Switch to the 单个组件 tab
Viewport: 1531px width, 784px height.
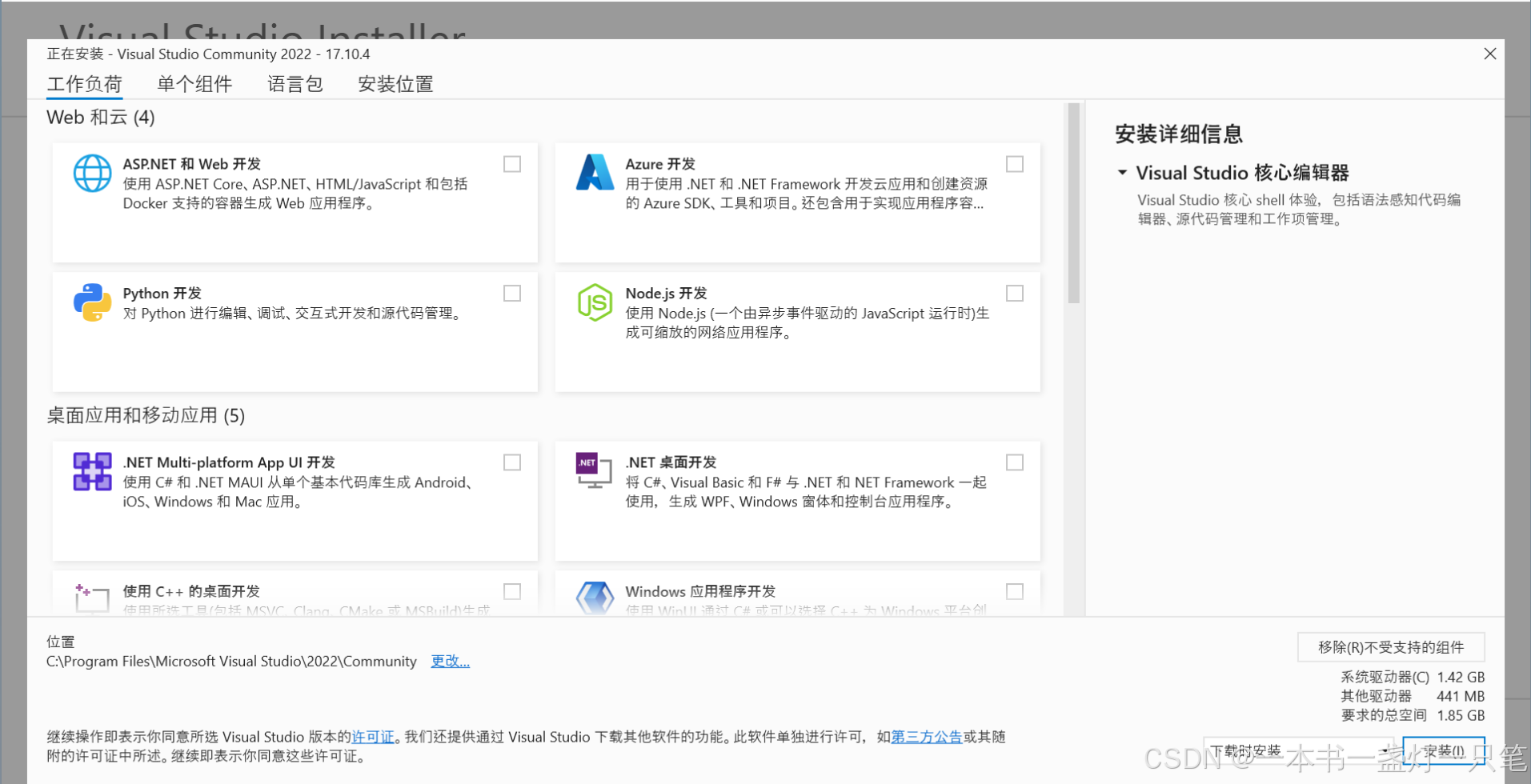tap(194, 84)
